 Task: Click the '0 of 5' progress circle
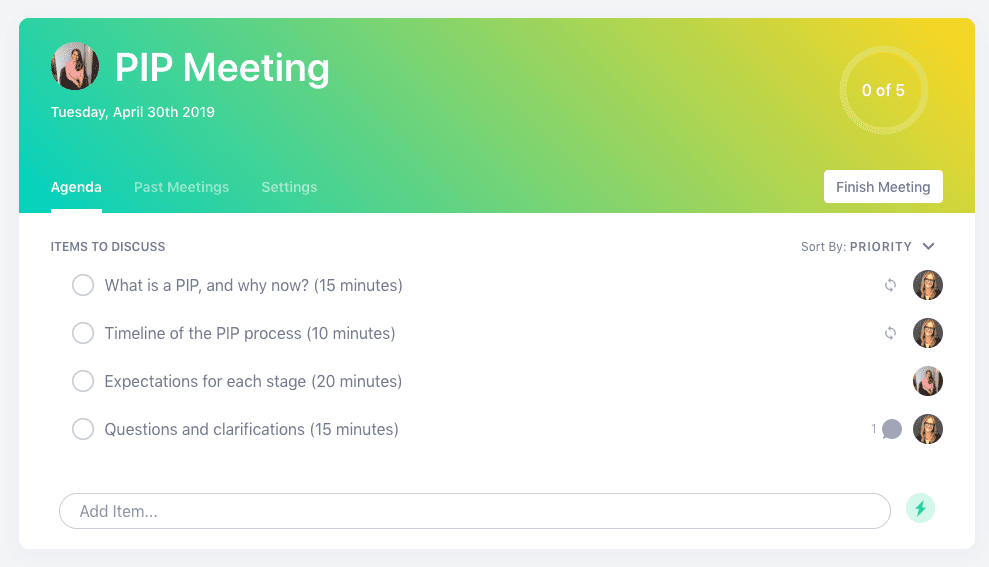[883, 90]
